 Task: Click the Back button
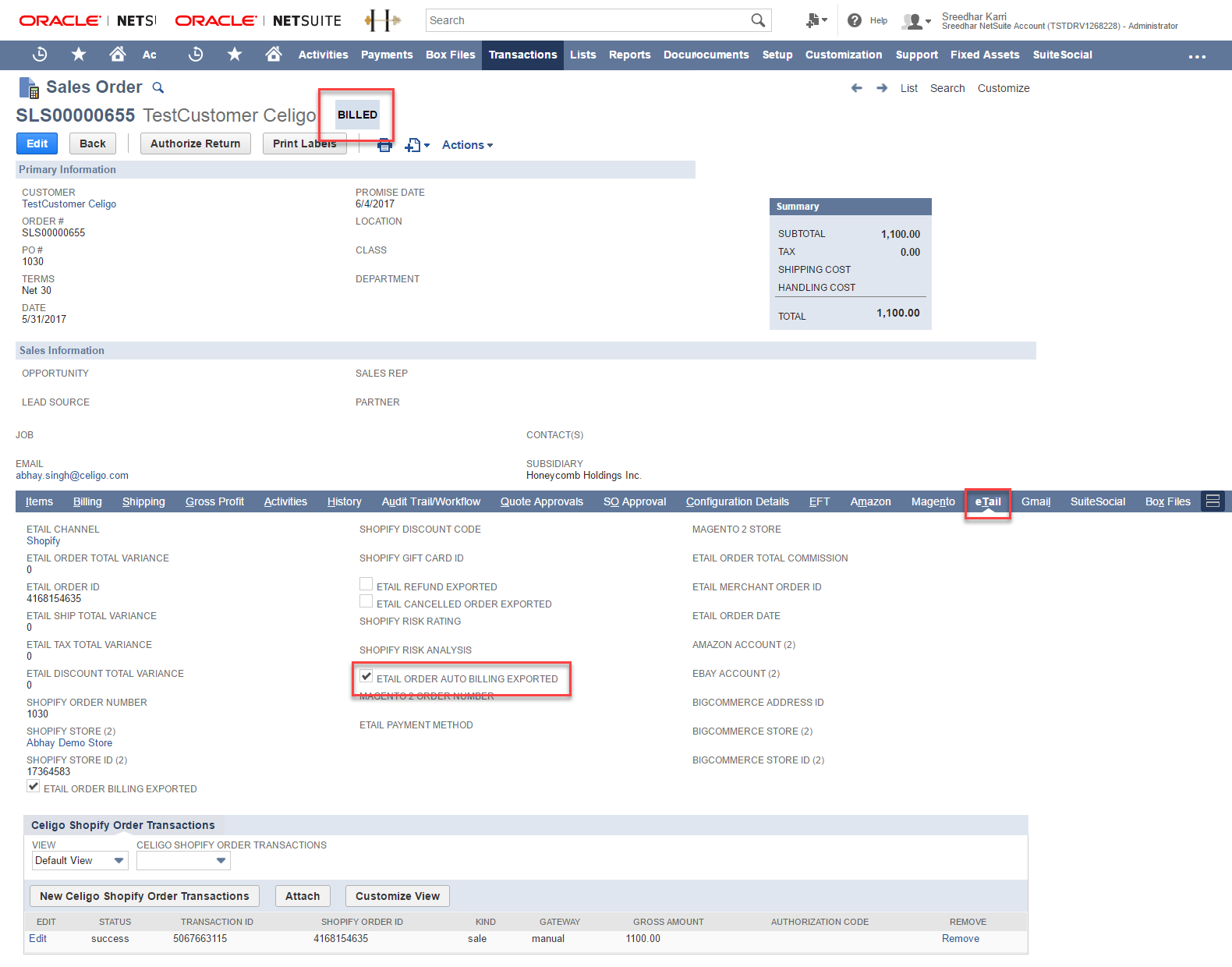click(92, 143)
